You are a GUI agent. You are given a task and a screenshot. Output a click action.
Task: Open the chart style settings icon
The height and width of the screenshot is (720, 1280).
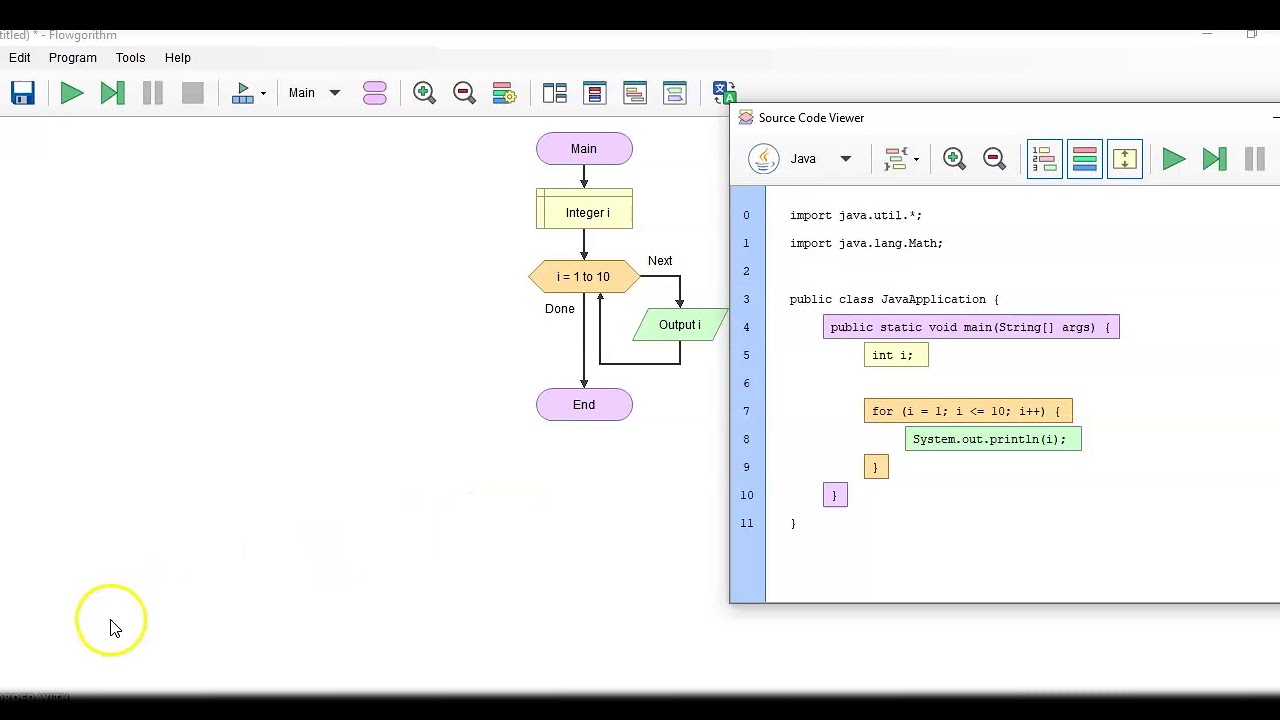pyautogui.click(x=504, y=93)
